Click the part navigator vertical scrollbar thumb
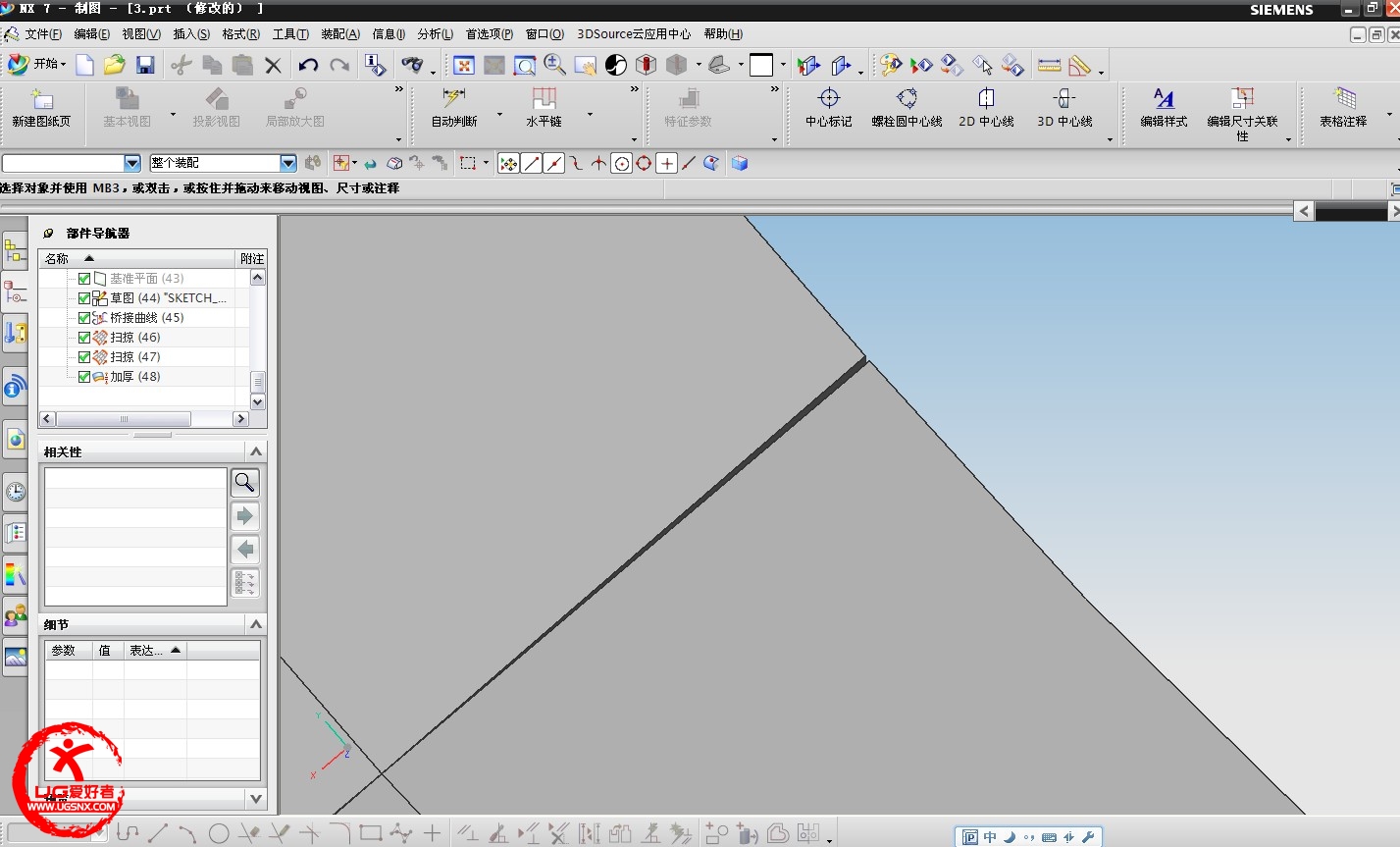Image resolution: width=1400 pixels, height=847 pixels. click(258, 381)
